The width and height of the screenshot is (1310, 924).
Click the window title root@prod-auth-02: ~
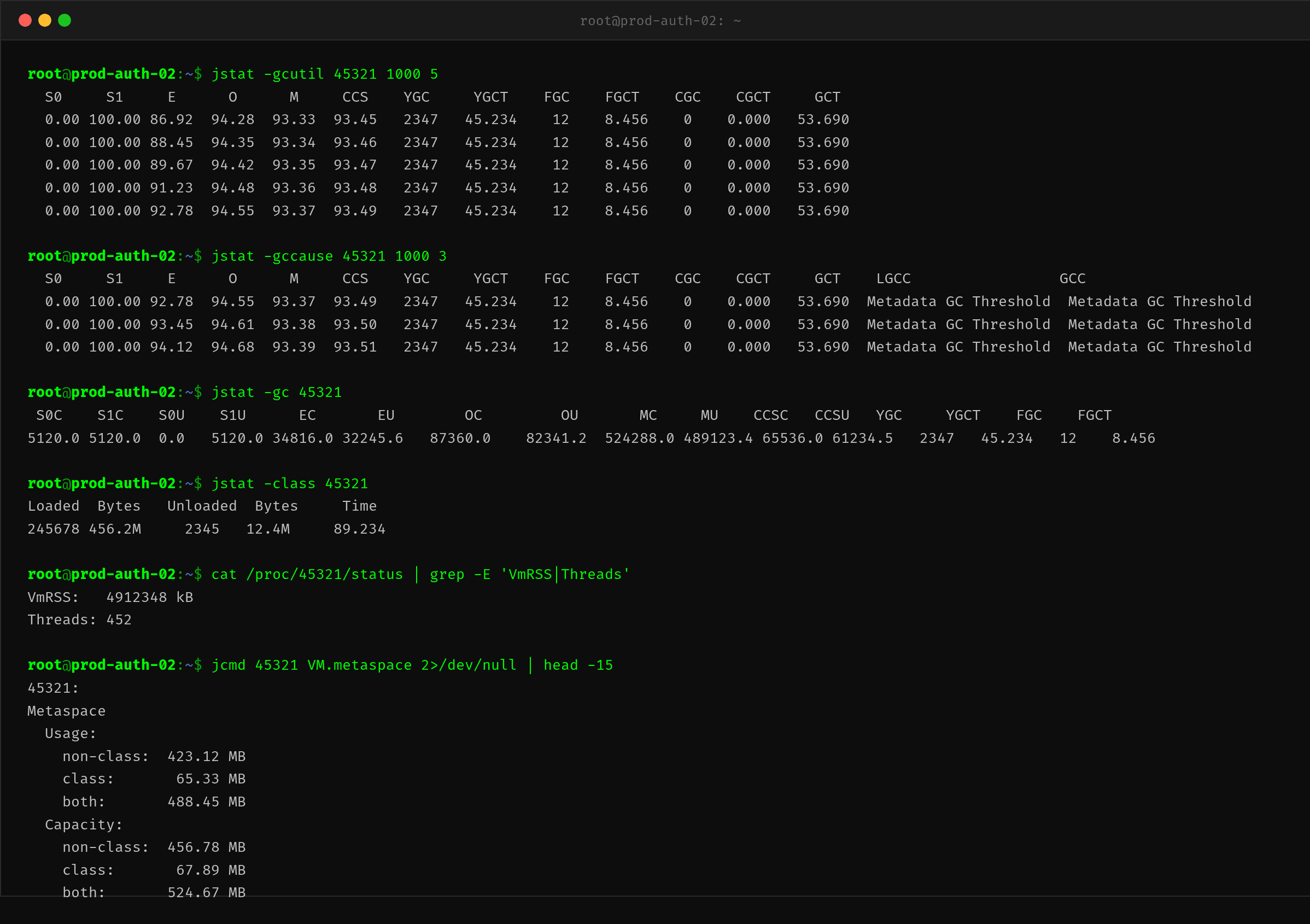click(660, 21)
